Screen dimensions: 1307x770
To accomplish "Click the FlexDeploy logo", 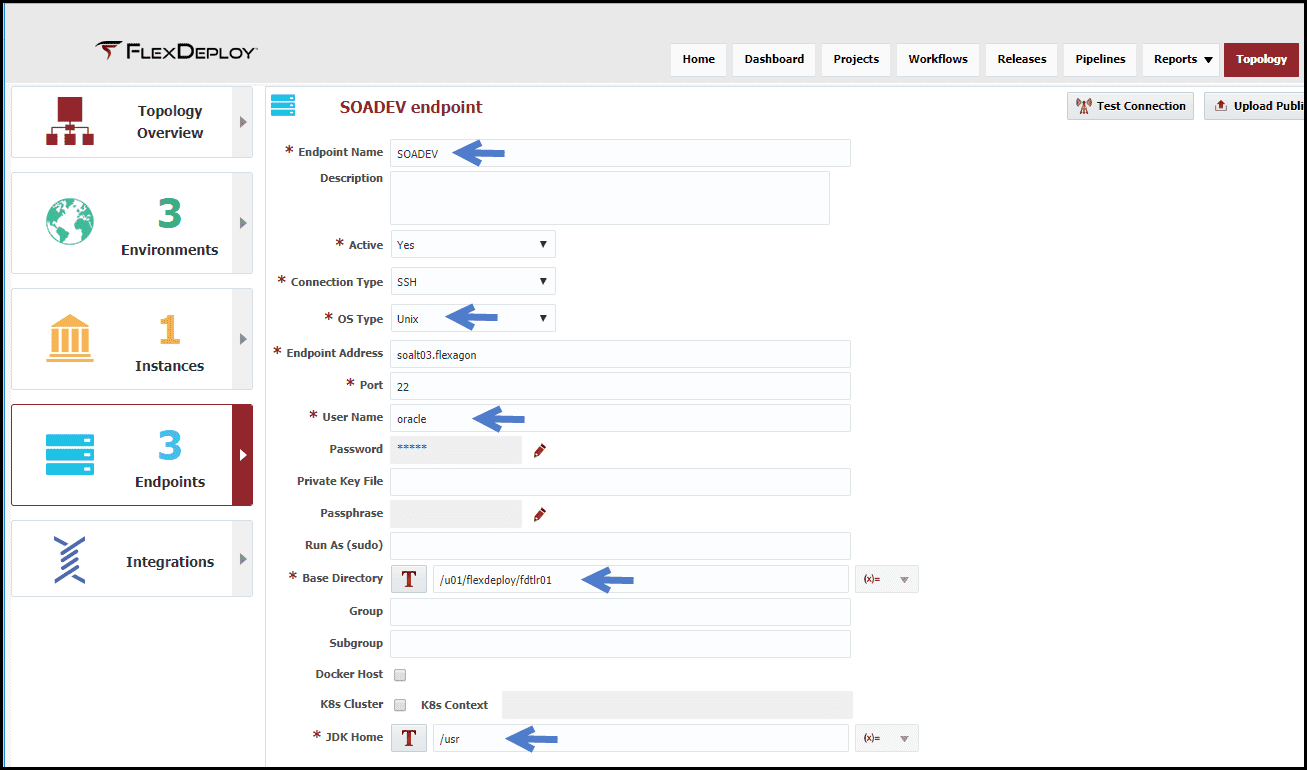I will 176,50.
